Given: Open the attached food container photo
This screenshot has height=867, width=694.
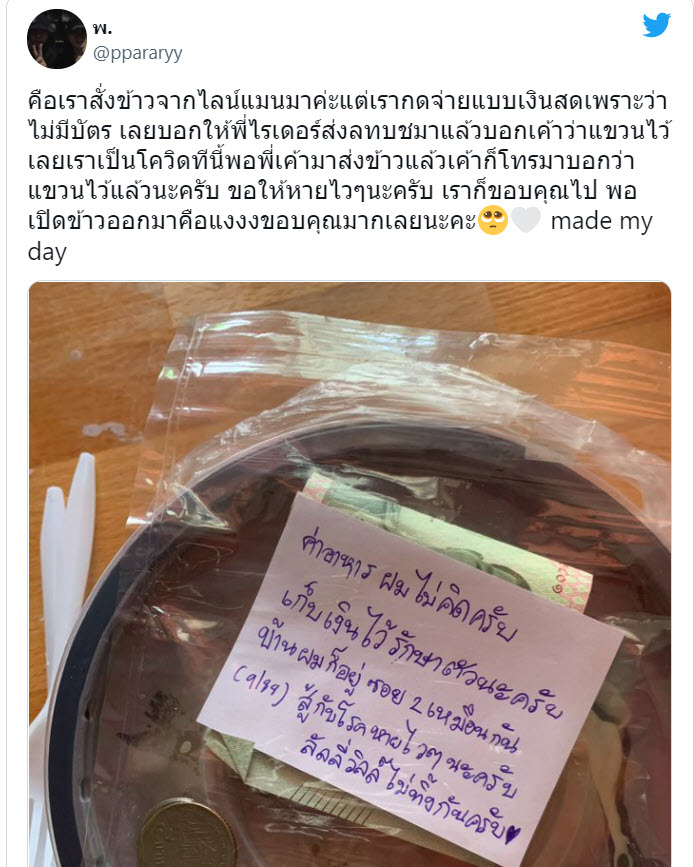Looking at the screenshot, I should tap(350, 574).
